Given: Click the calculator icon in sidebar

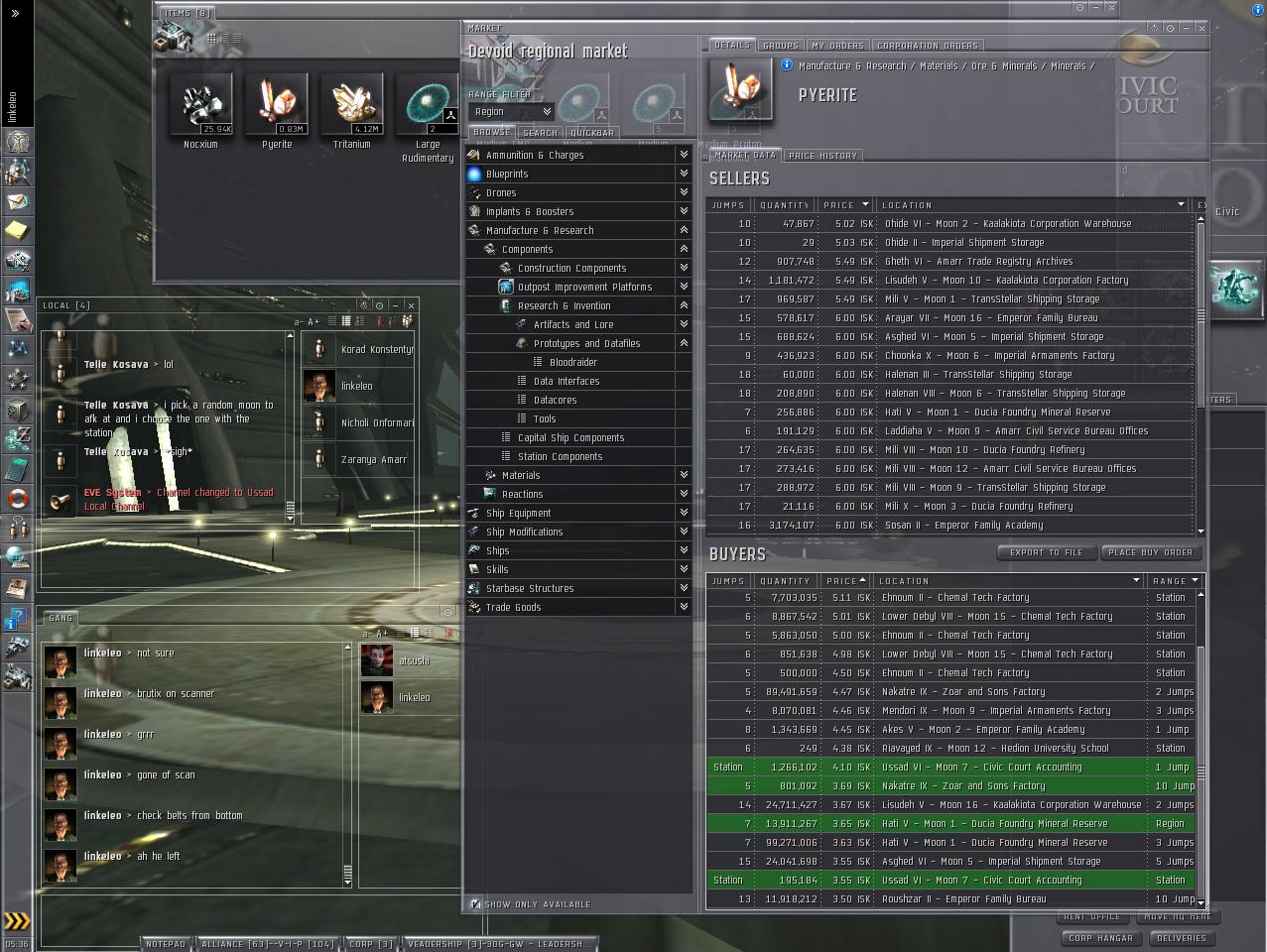Looking at the screenshot, I should click(x=17, y=468).
